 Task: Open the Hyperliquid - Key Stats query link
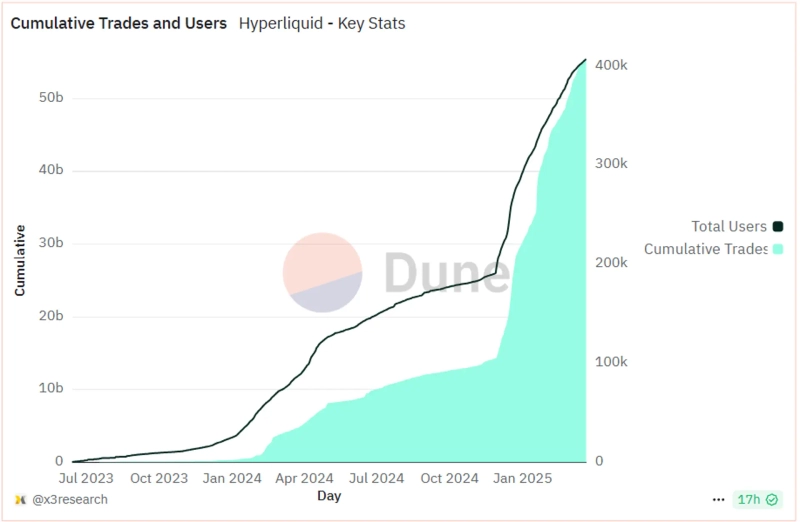(x=322, y=23)
